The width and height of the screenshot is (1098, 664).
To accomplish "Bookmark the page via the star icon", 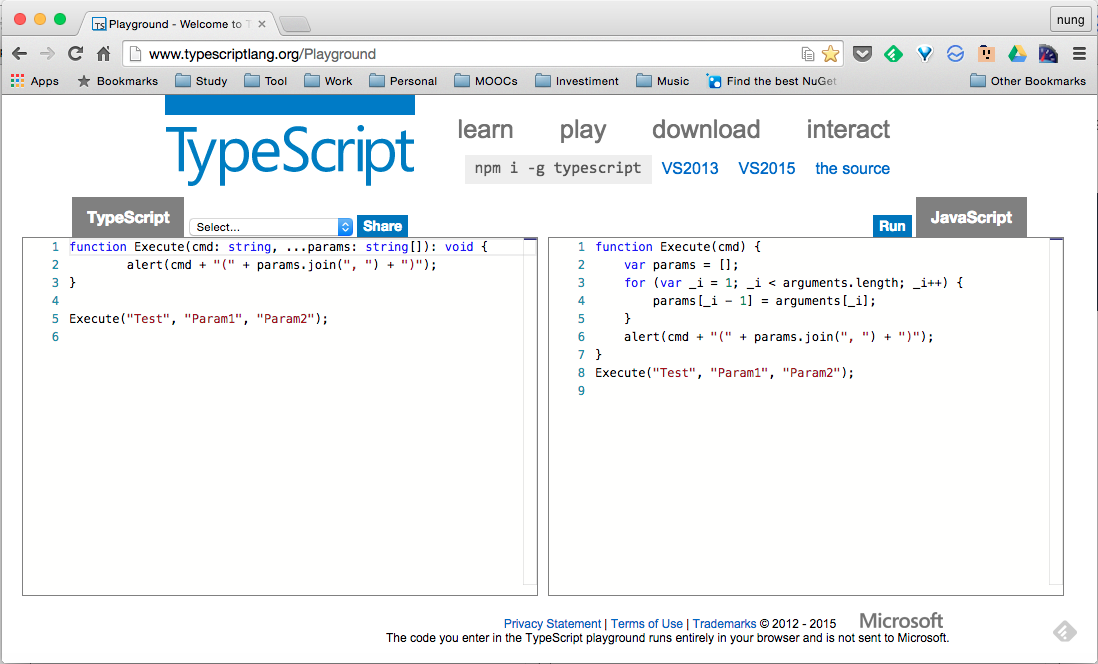I will click(832, 54).
